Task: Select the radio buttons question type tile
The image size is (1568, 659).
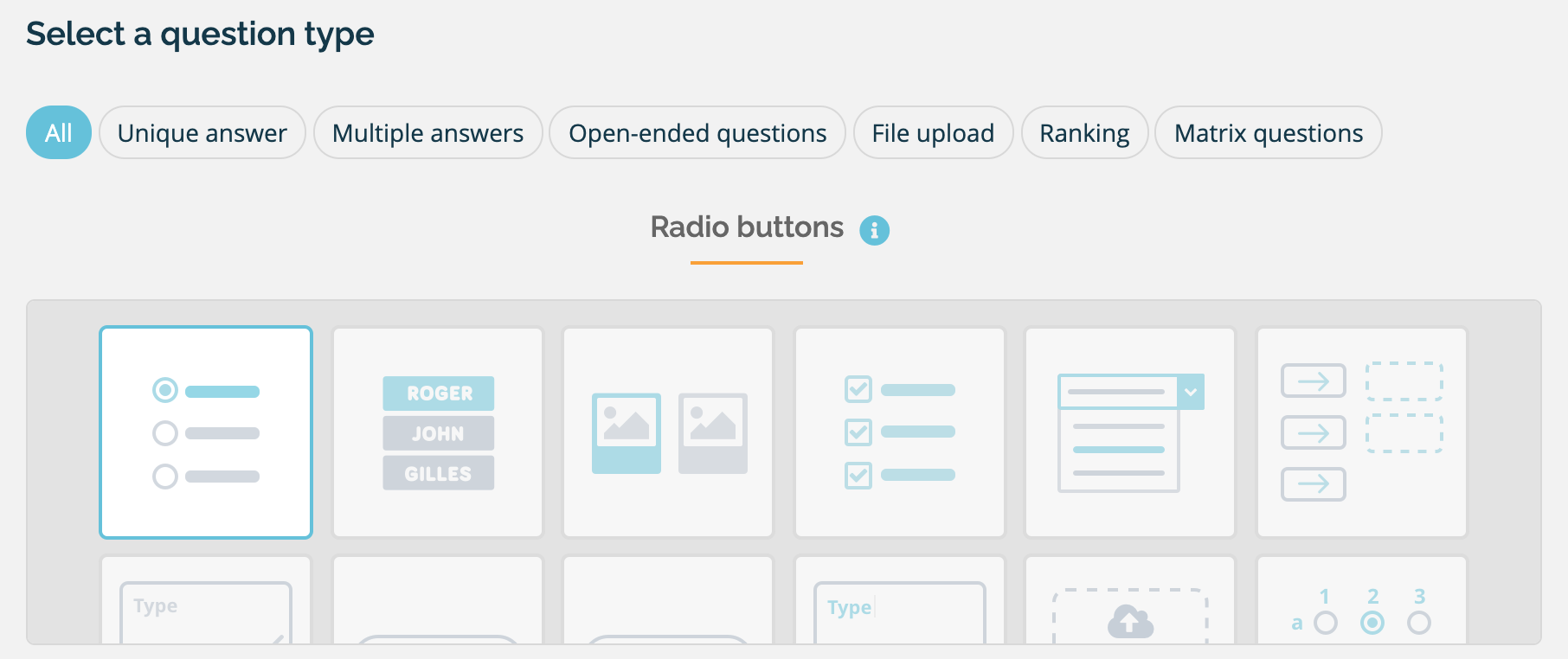Action: point(206,432)
